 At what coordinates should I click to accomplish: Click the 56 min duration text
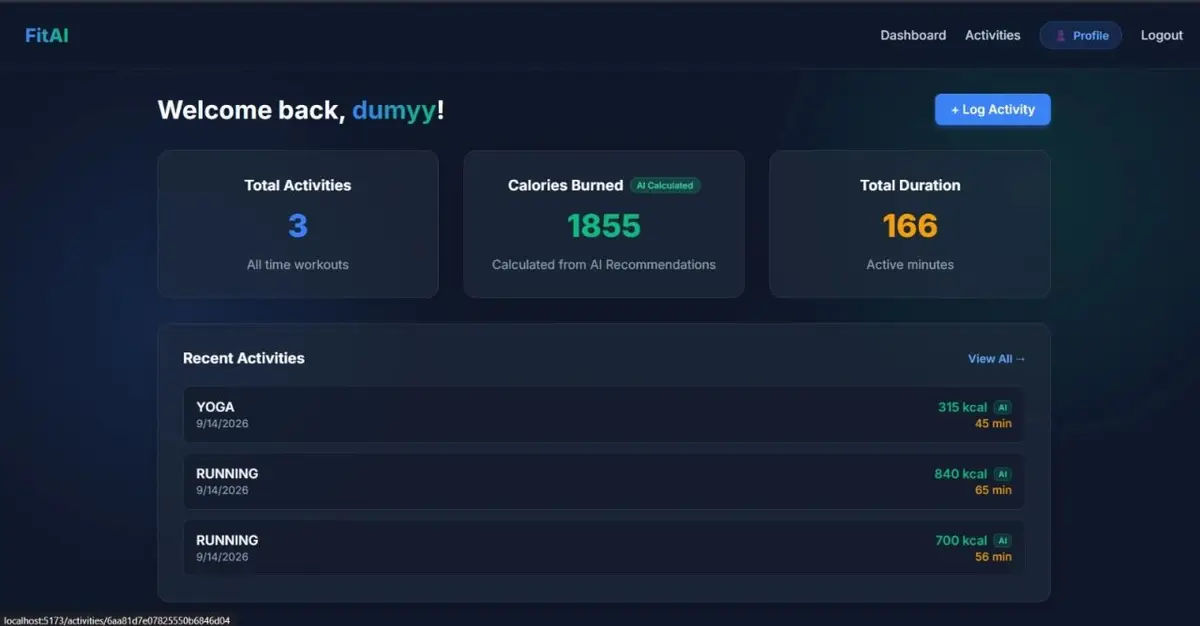993,557
